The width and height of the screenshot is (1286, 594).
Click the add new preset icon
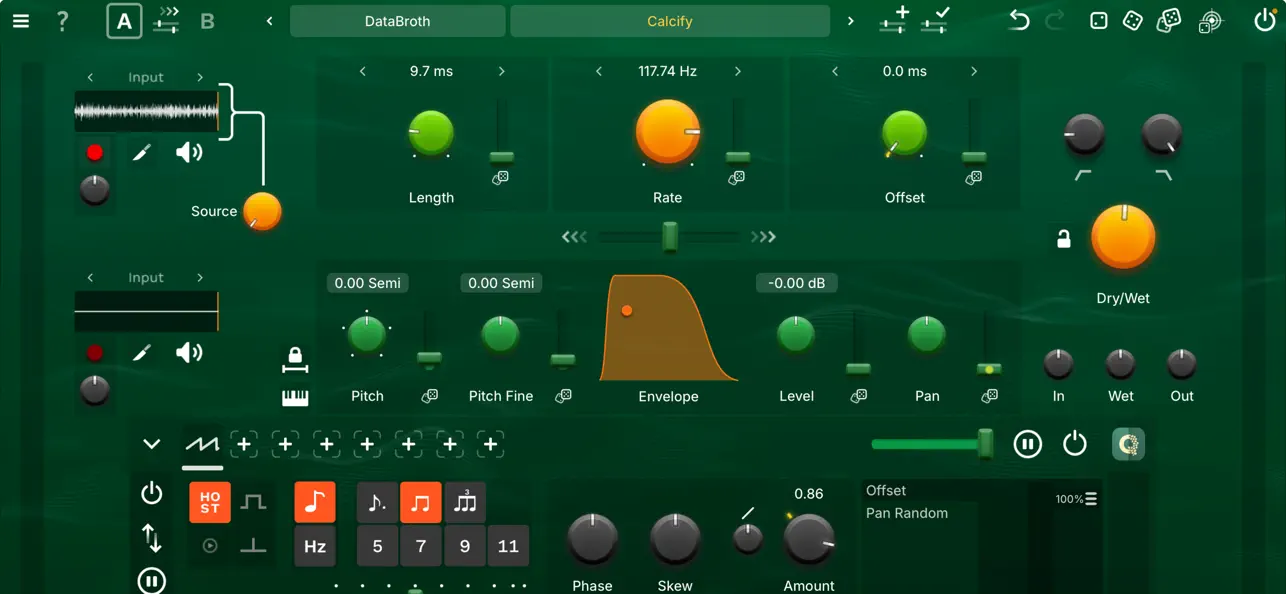[893, 20]
